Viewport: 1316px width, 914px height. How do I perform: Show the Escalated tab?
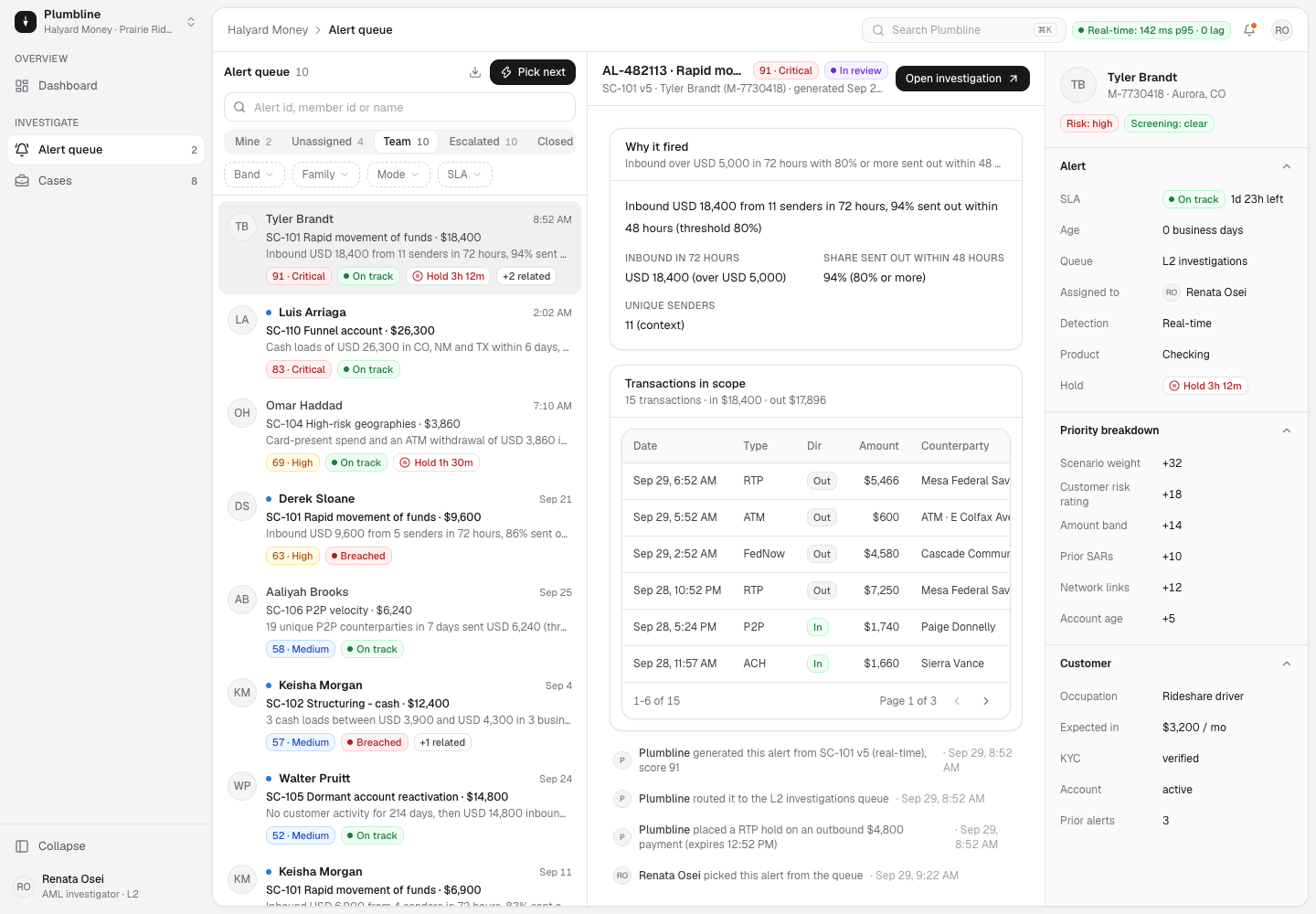(x=483, y=142)
